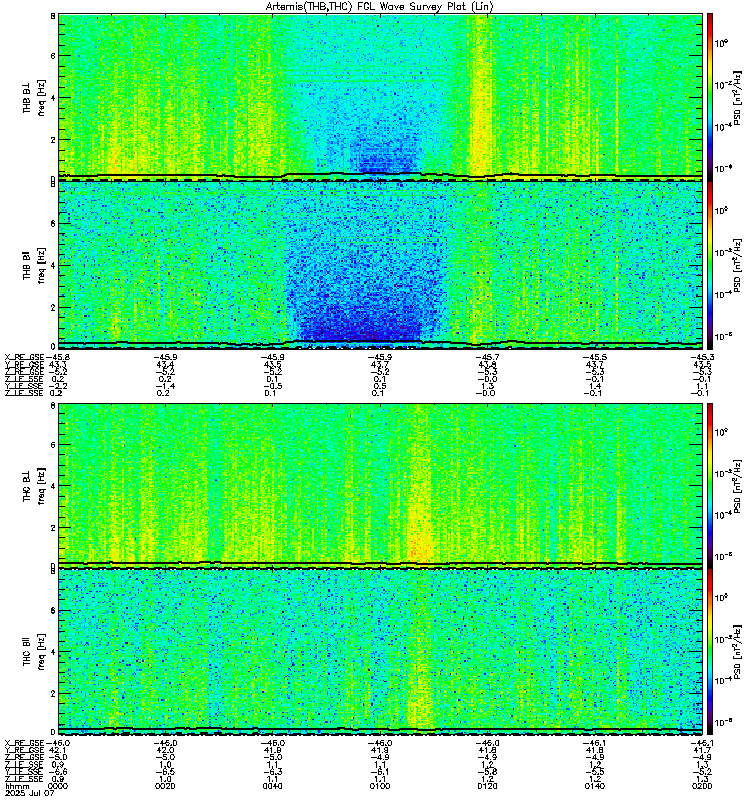Screen dimensions: 750x800
Task: Click the '0020' time tick label
Action: (x=165, y=786)
